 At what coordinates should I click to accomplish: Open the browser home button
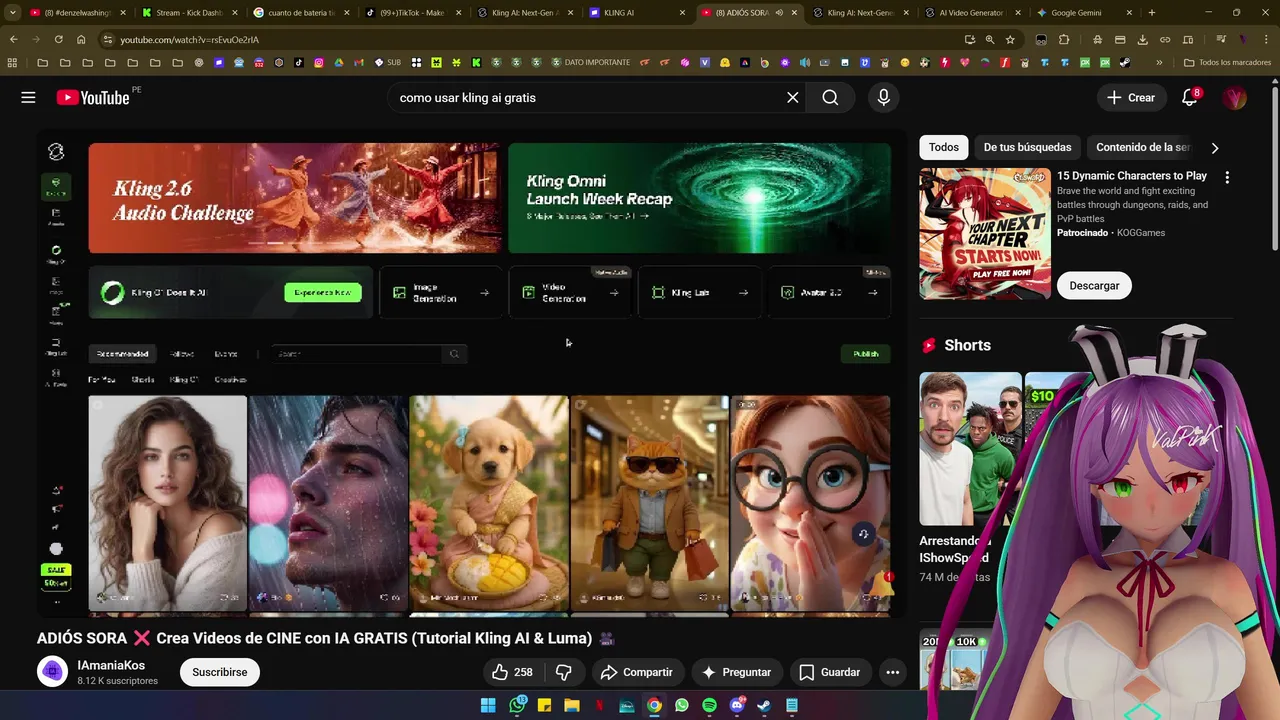81,39
